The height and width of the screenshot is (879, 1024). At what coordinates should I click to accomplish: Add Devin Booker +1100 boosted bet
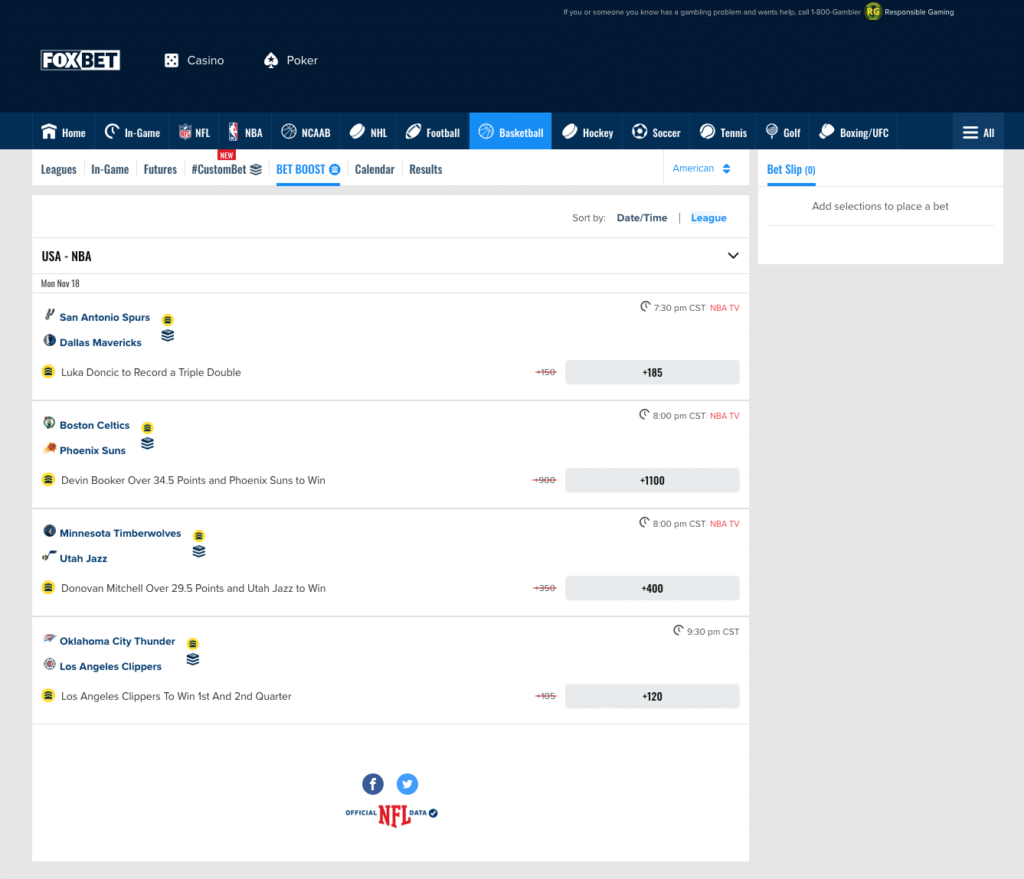(x=652, y=480)
